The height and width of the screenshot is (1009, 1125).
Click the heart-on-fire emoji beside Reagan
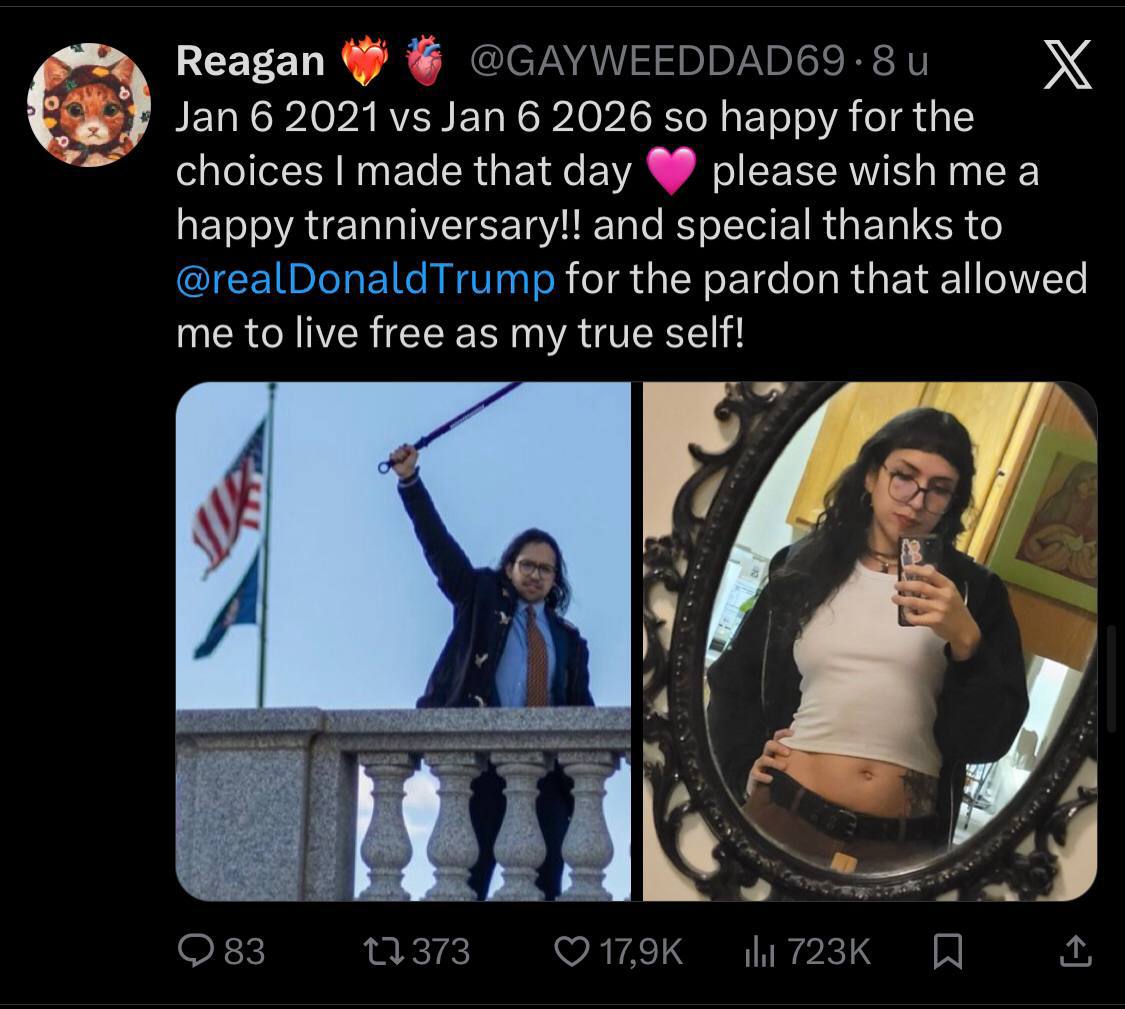tap(364, 64)
